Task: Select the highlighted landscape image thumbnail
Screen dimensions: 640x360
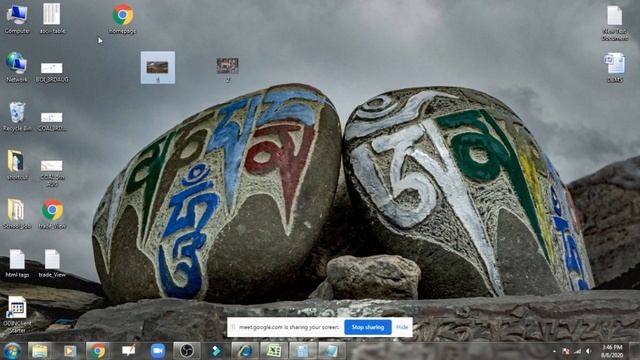Action: [x=158, y=68]
